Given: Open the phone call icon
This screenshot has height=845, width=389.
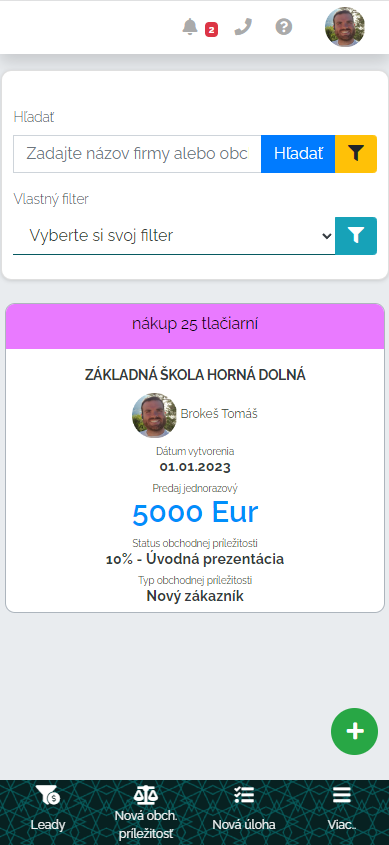Looking at the screenshot, I should coord(244,26).
